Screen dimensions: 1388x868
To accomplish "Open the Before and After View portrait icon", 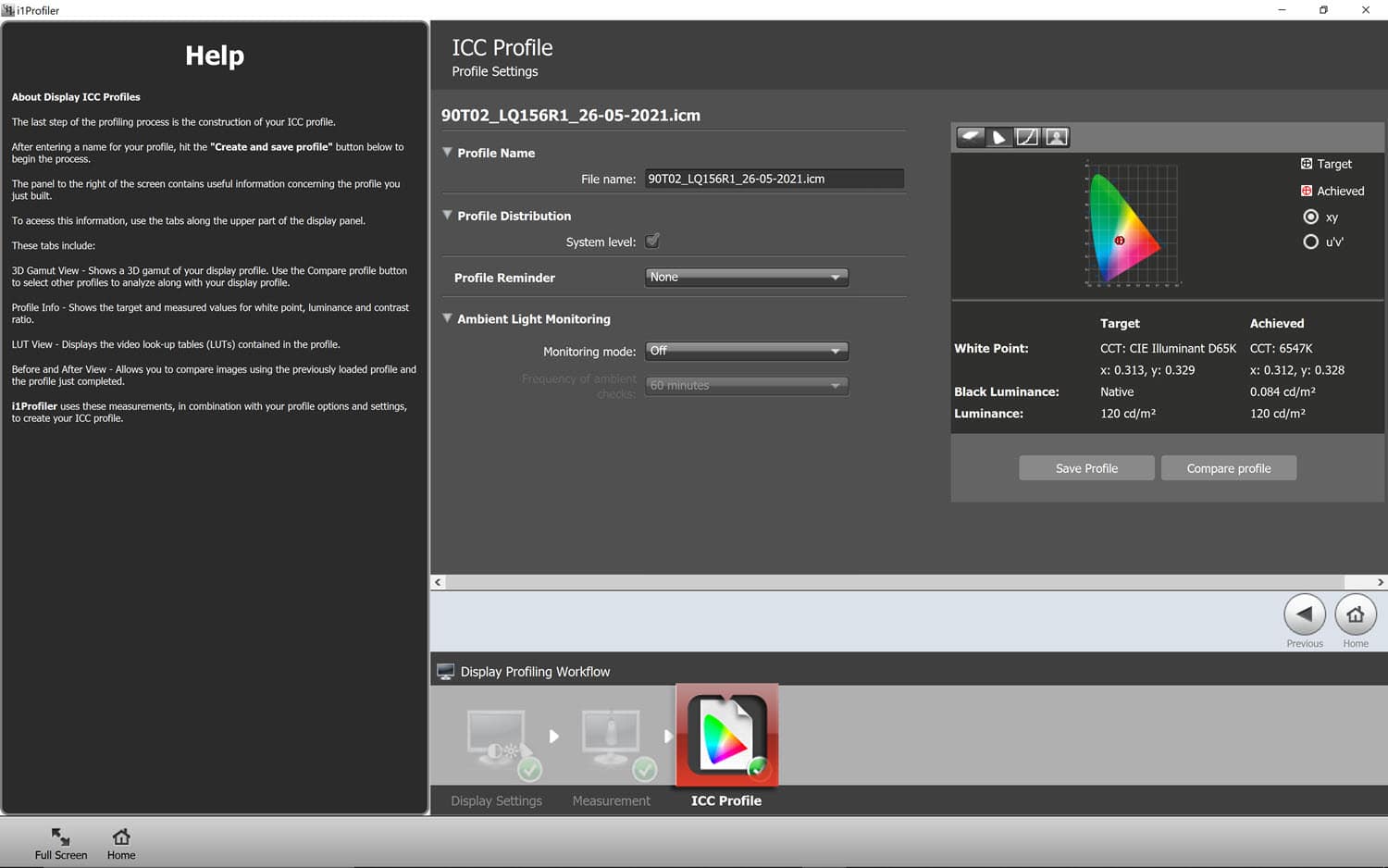I will tap(1056, 137).
